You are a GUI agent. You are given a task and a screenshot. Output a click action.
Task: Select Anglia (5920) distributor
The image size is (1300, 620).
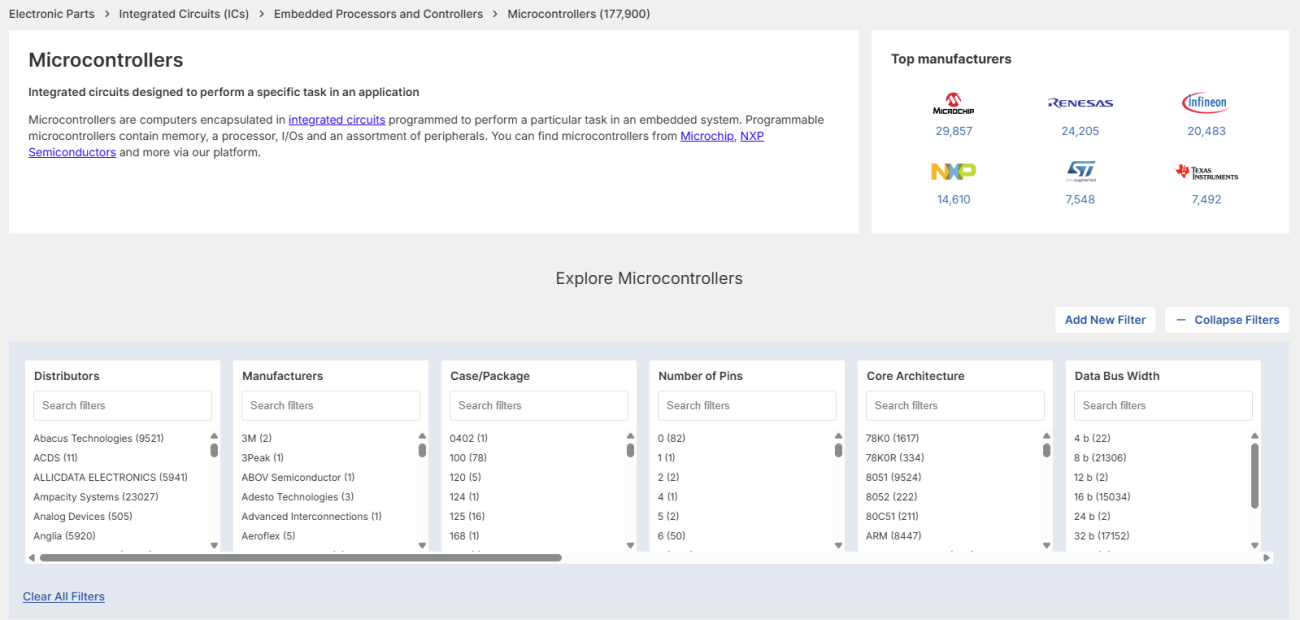click(x=64, y=536)
